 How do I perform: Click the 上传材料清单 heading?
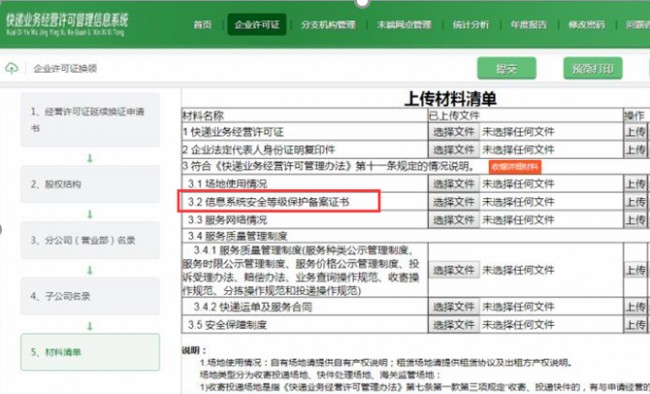[x=451, y=99]
